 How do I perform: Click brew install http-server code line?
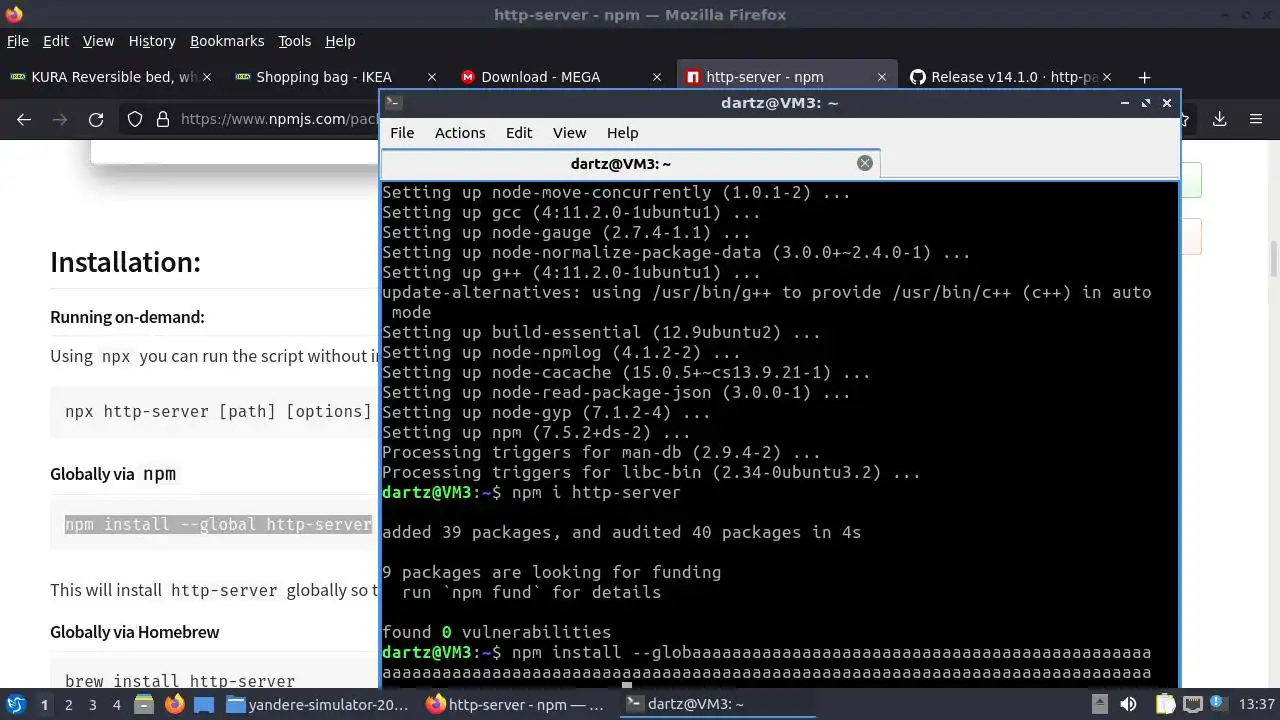[180, 681]
